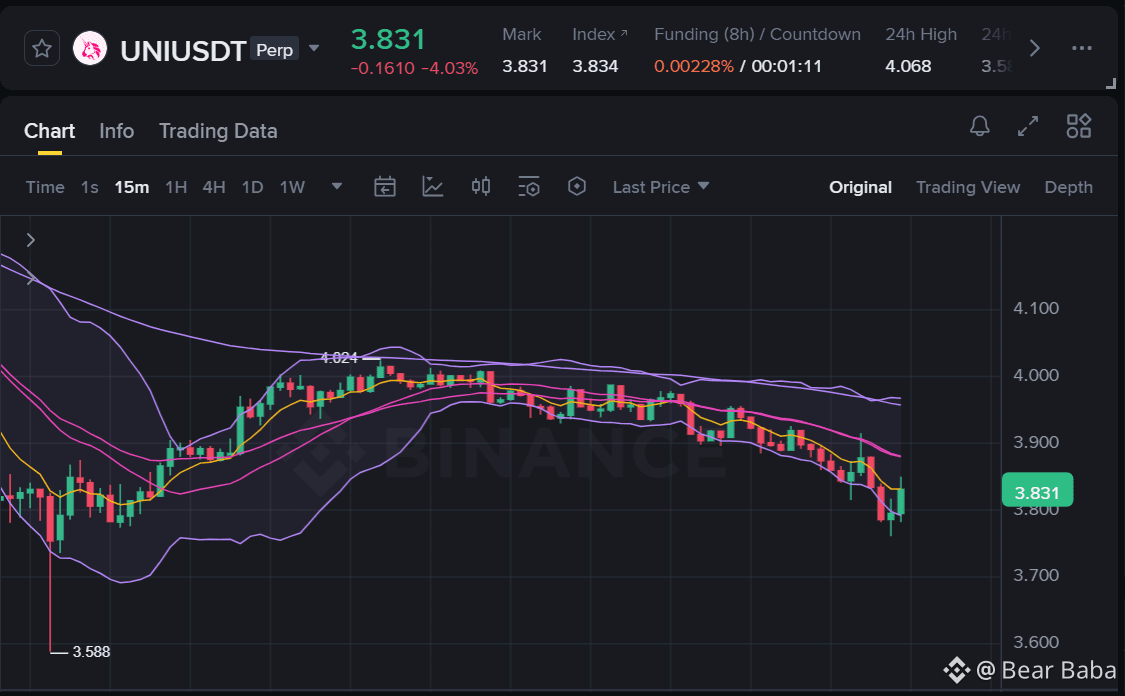Click the 3.831 current price tag
Viewport: 1125px width, 696px height.
click(x=1037, y=490)
